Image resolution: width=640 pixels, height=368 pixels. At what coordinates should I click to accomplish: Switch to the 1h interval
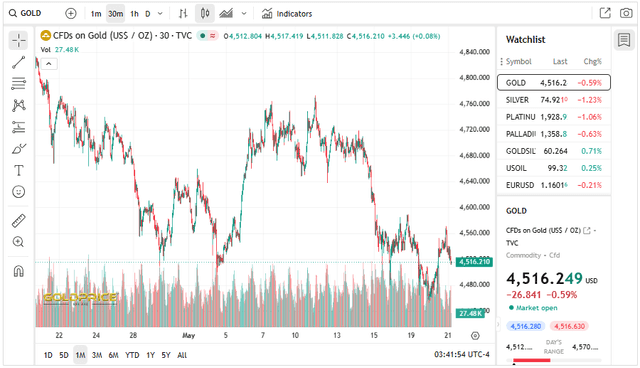(x=134, y=14)
